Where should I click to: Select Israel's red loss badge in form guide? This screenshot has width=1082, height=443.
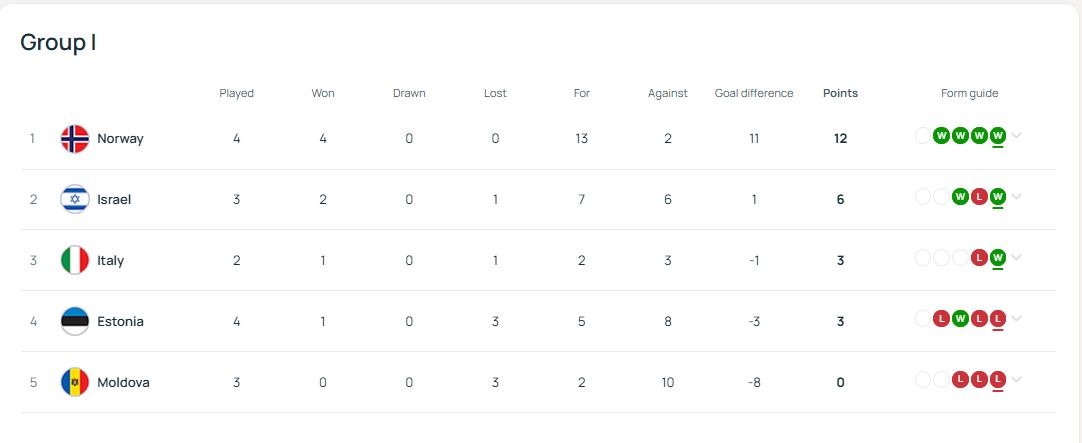(x=978, y=197)
